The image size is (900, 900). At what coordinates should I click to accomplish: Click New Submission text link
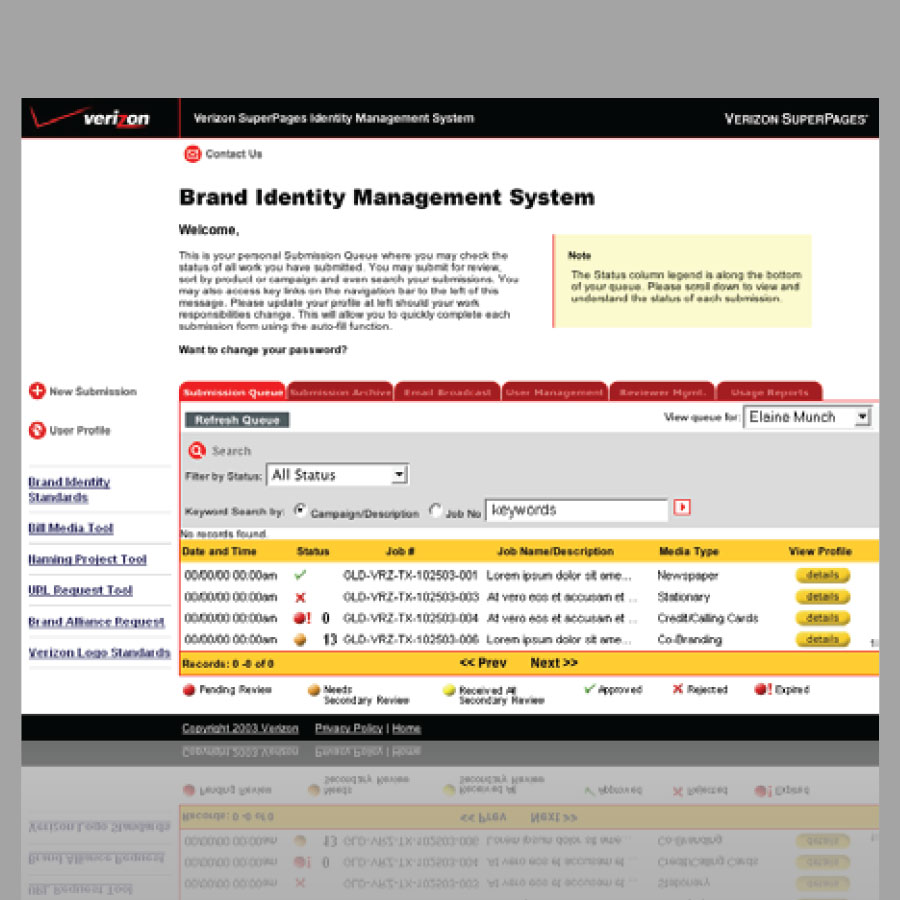(x=93, y=391)
